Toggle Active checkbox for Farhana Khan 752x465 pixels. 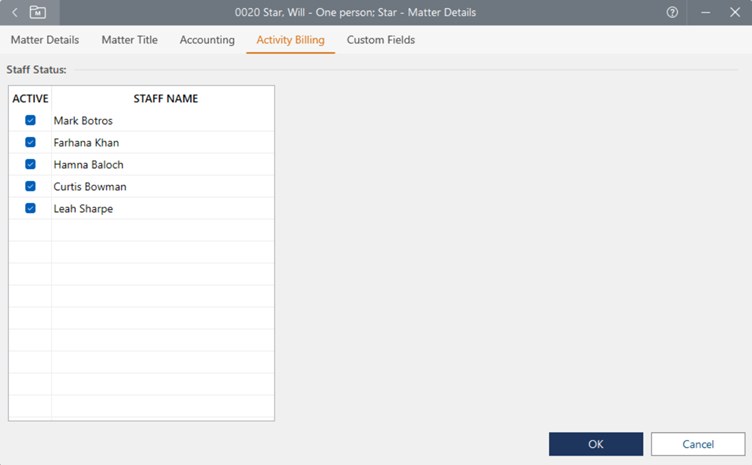click(30, 143)
